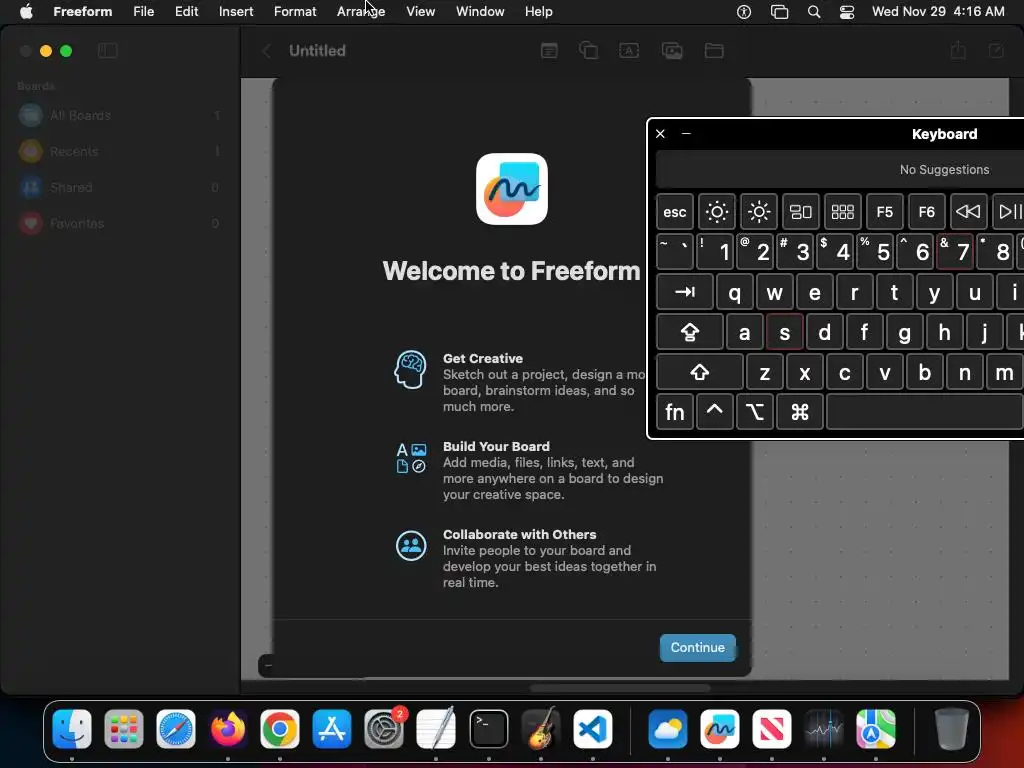Open the Edit menu

pos(186,11)
